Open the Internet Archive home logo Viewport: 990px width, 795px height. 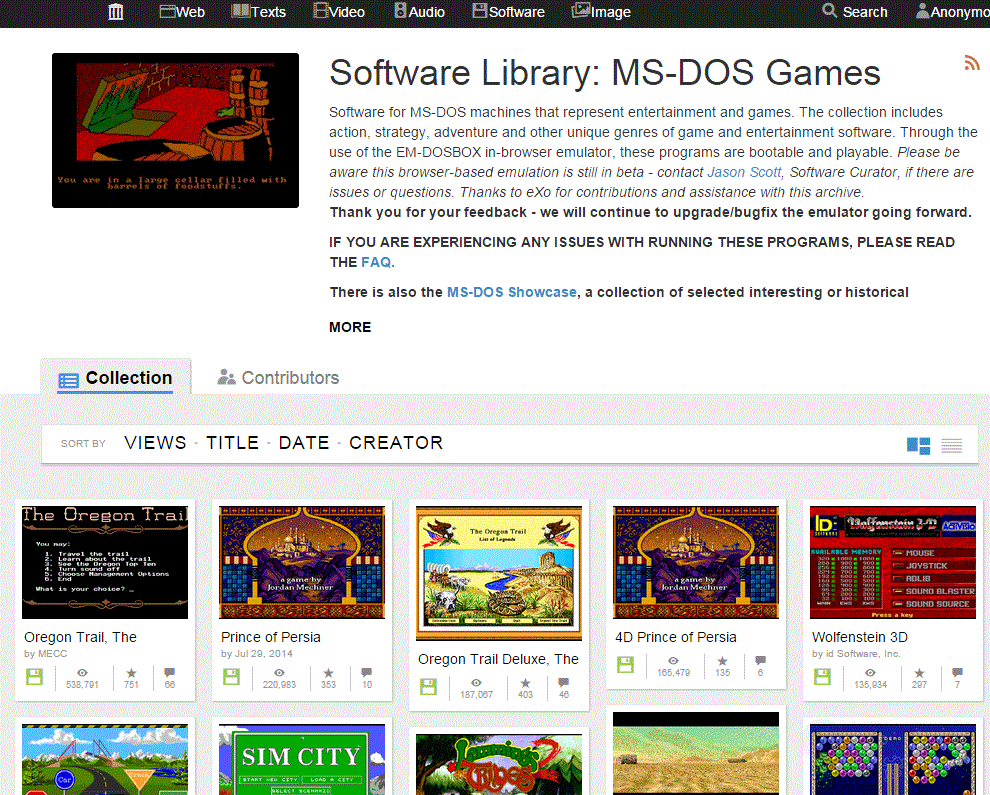pyautogui.click(x=116, y=11)
